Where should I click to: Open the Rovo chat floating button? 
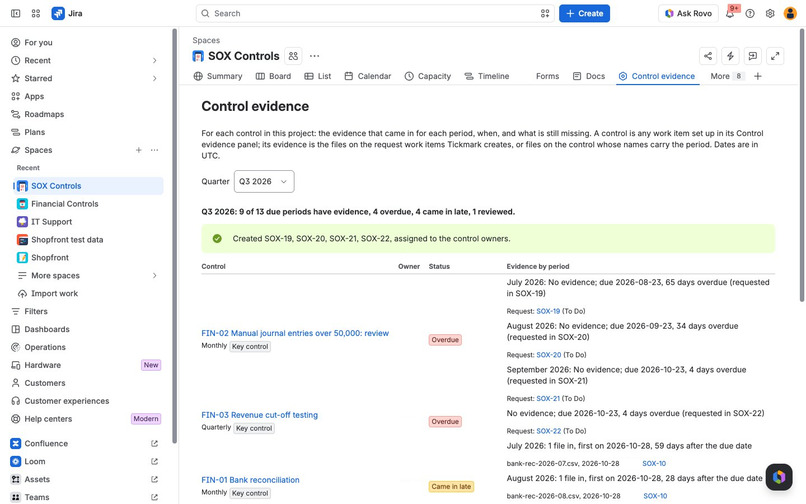coord(779,477)
